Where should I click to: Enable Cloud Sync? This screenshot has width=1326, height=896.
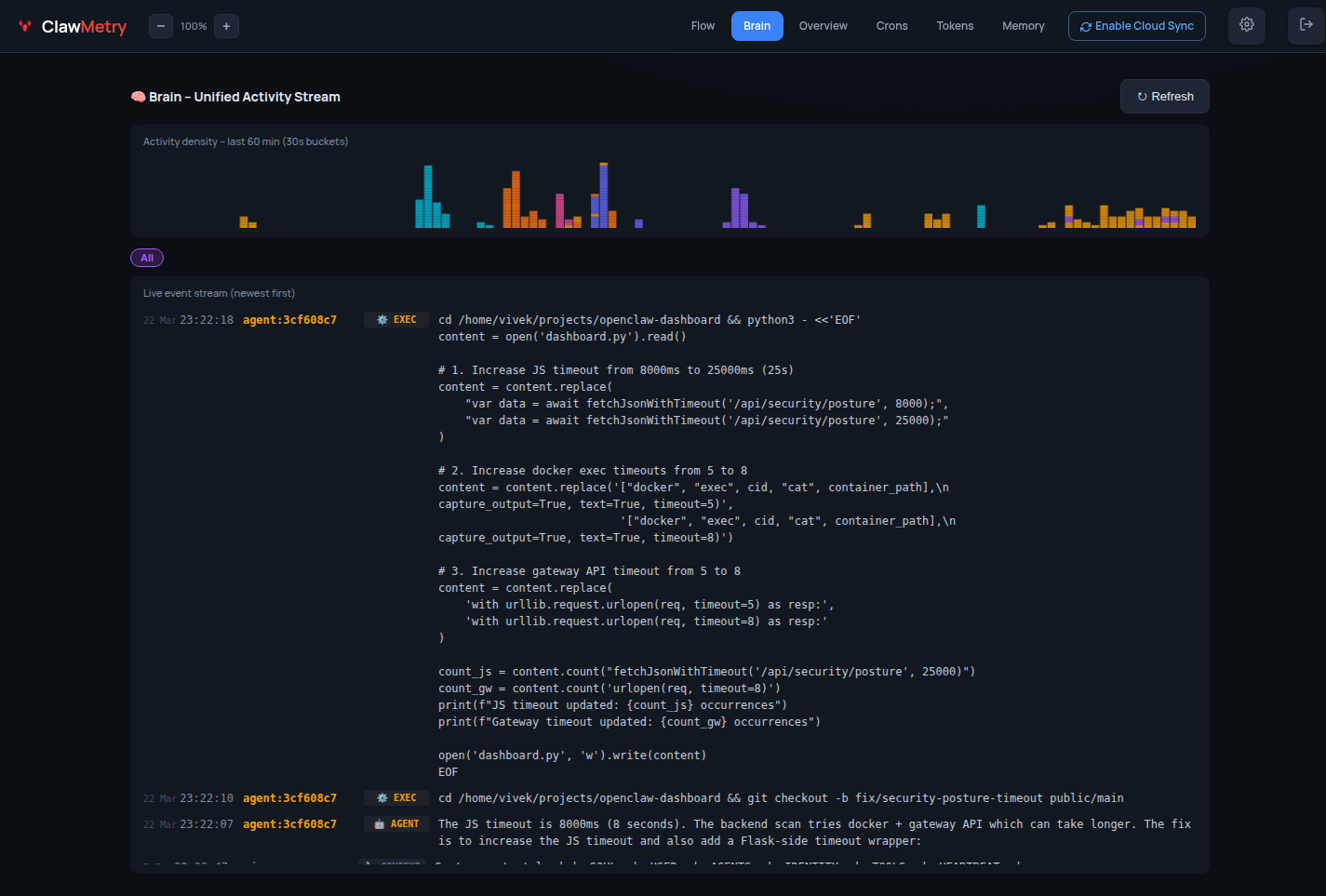tap(1137, 26)
